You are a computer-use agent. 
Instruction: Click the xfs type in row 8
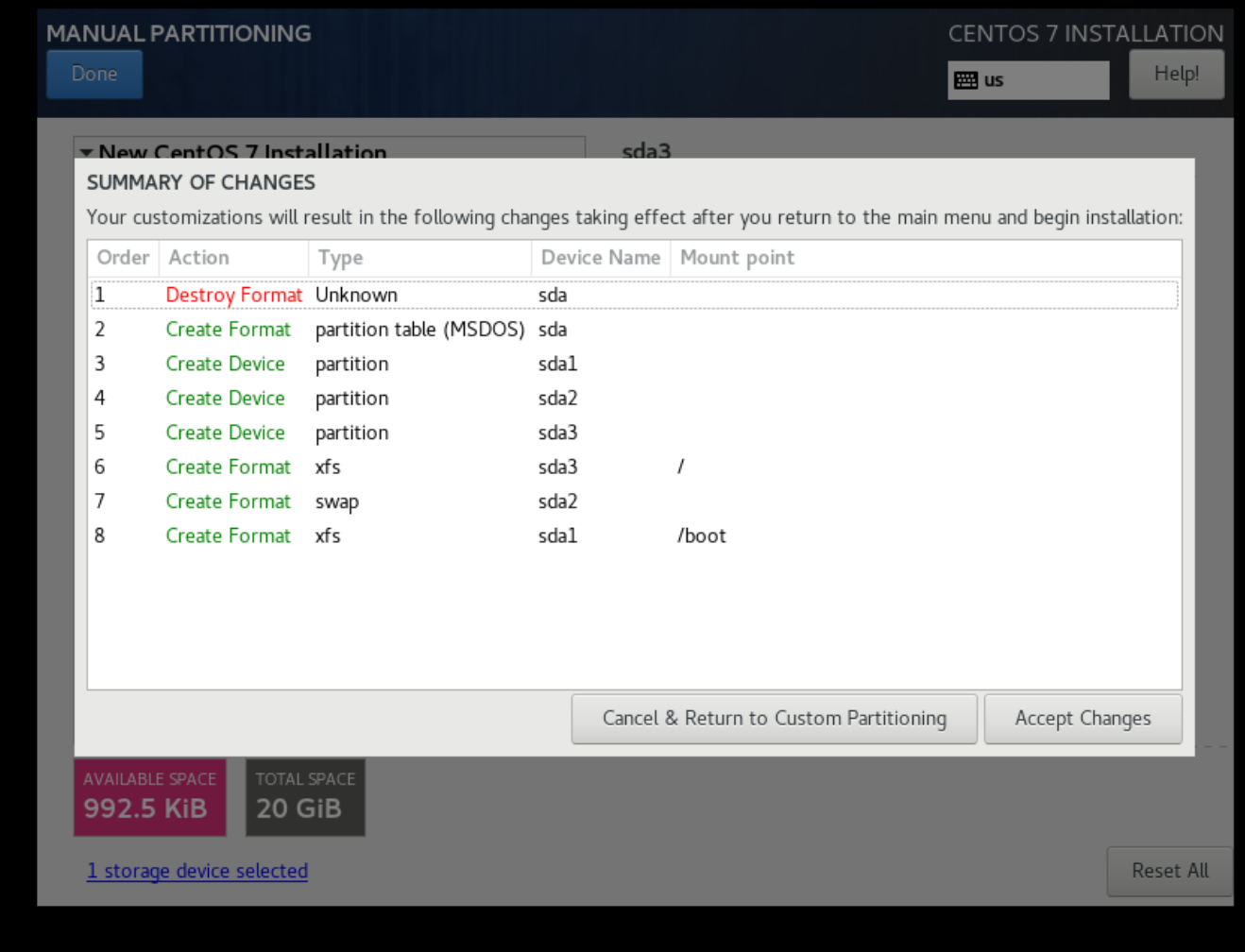[328, 535]
